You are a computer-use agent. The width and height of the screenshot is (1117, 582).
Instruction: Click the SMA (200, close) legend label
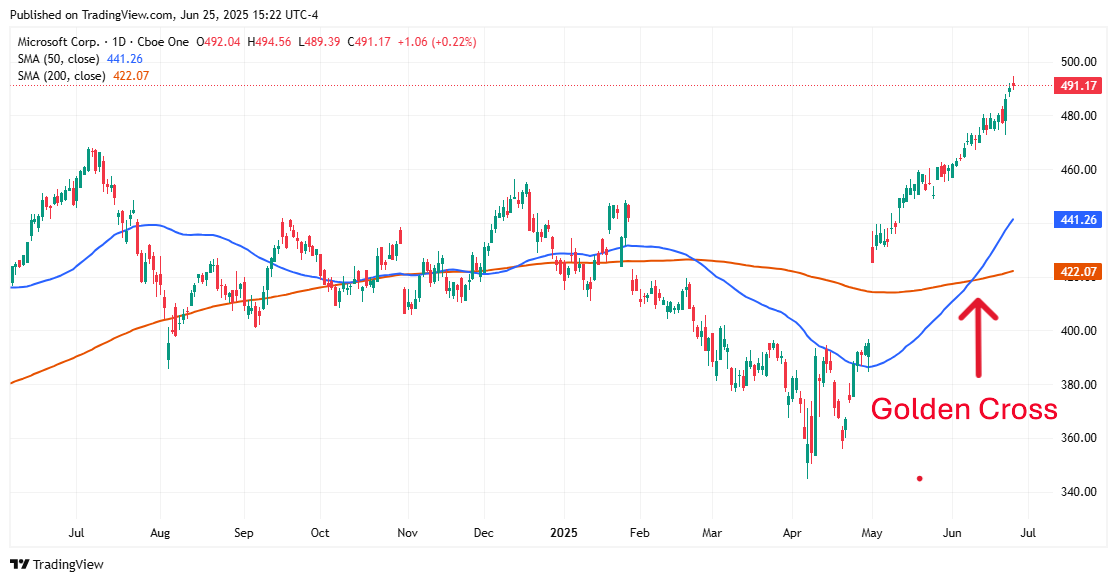click(x=61, y=76)
